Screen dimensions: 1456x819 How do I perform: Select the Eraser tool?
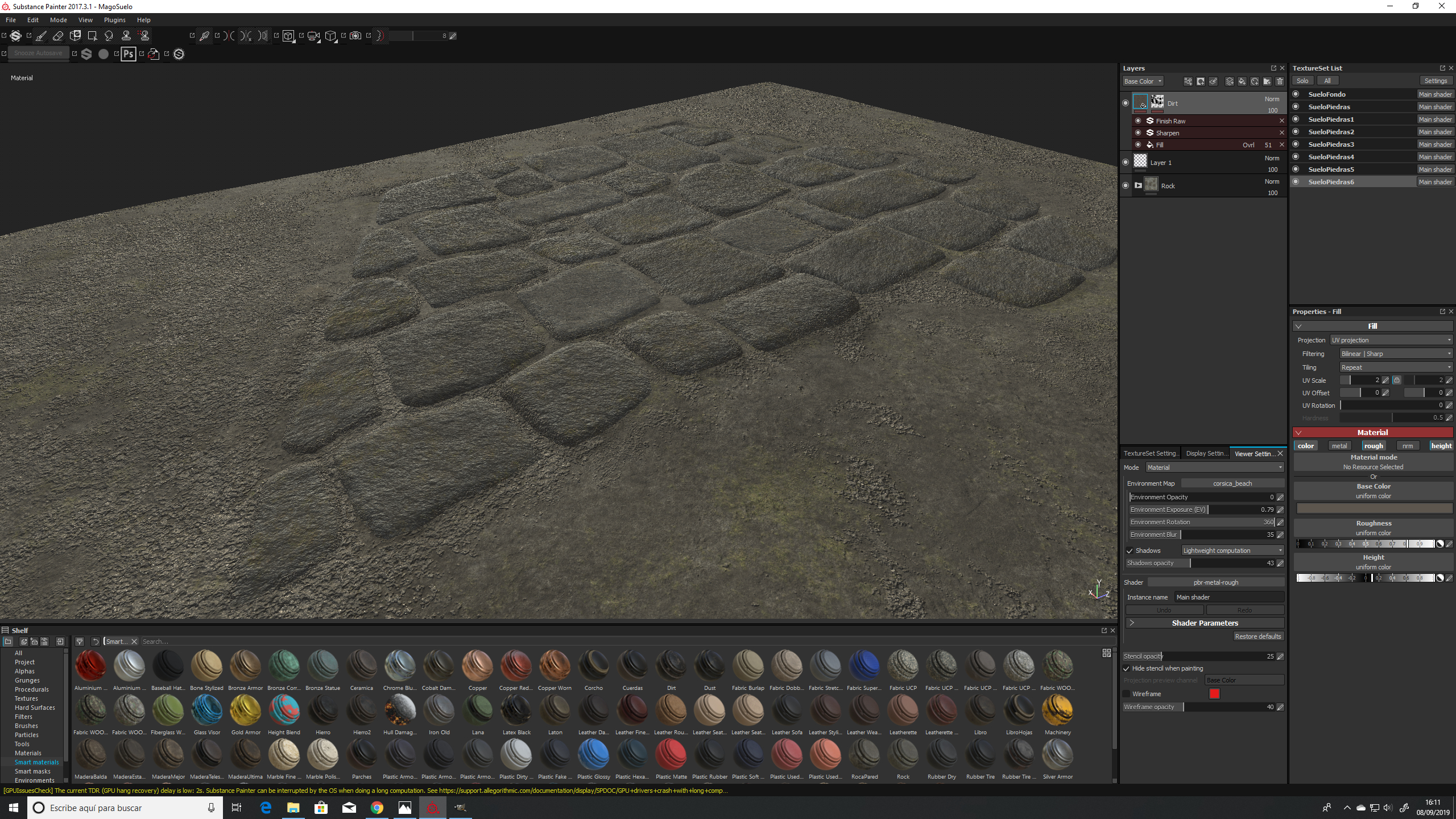(x=58, y=36)
